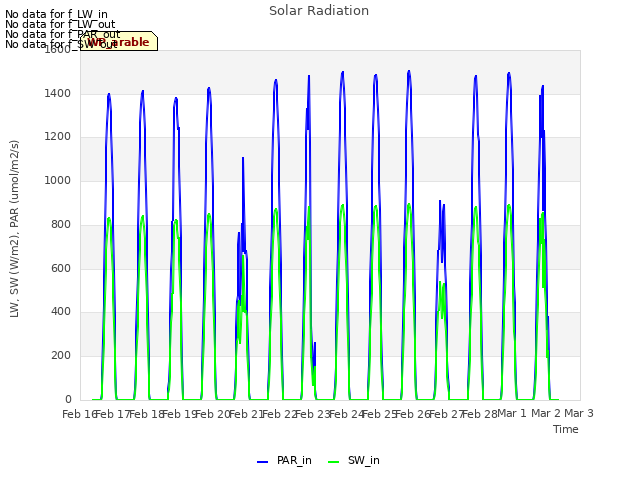This screenshot has width=640, height=480.
Task: Click the Feb 19 x-axis tick label
Action: point(180,414)
